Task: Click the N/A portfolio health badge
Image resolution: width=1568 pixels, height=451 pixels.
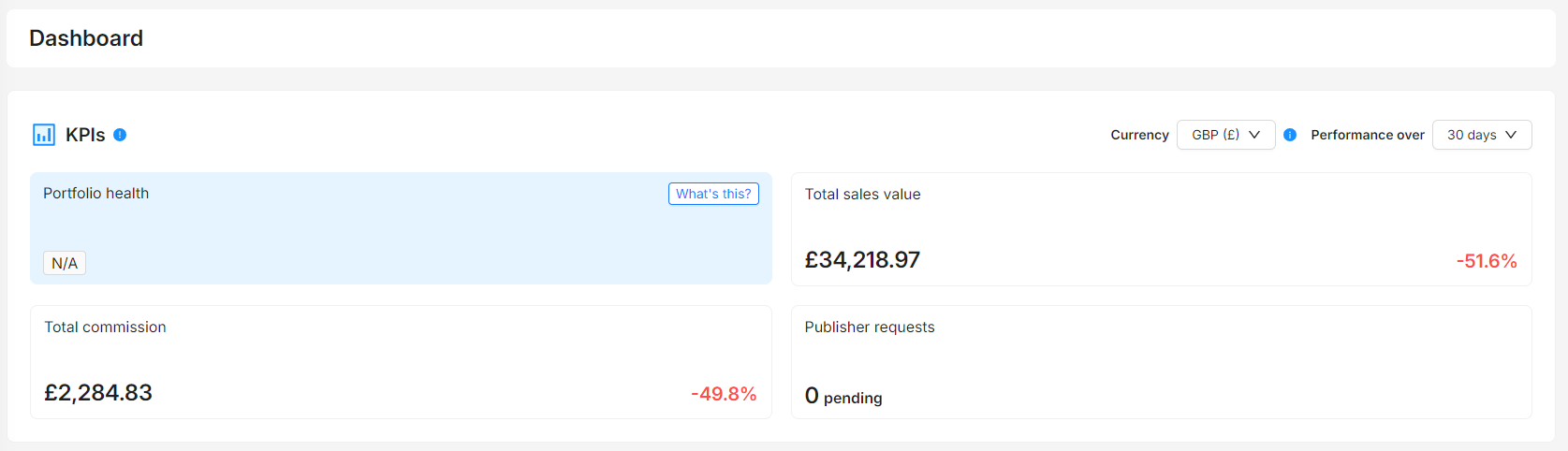Action: (65, 263)
